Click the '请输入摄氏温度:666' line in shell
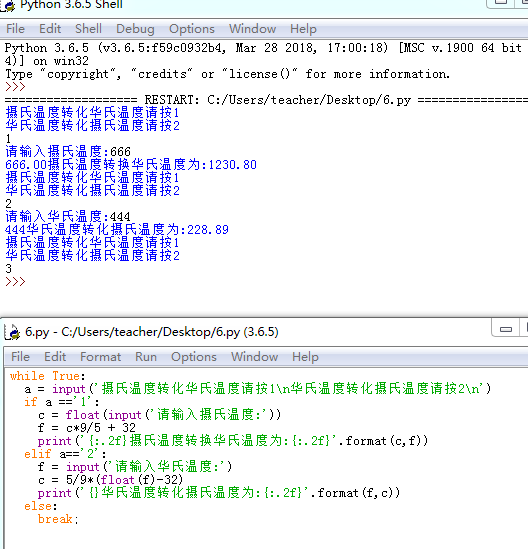The image size is (528, 549). (x=68, y=152)
